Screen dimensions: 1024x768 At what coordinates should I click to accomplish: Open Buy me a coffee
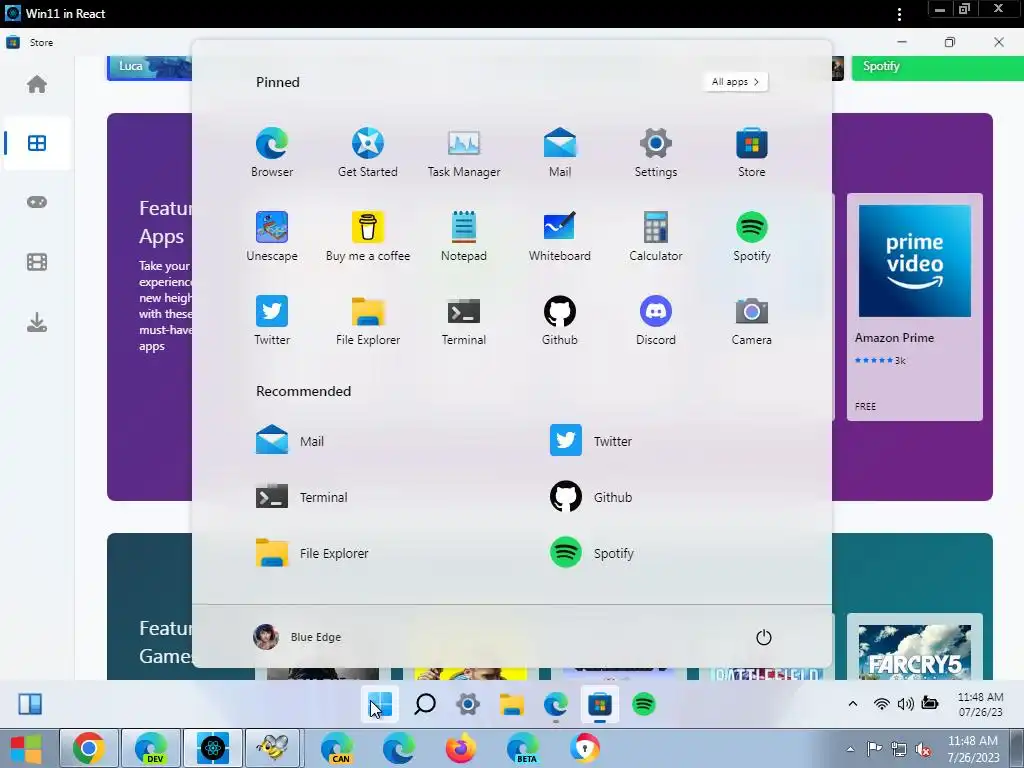pos(368,236)
